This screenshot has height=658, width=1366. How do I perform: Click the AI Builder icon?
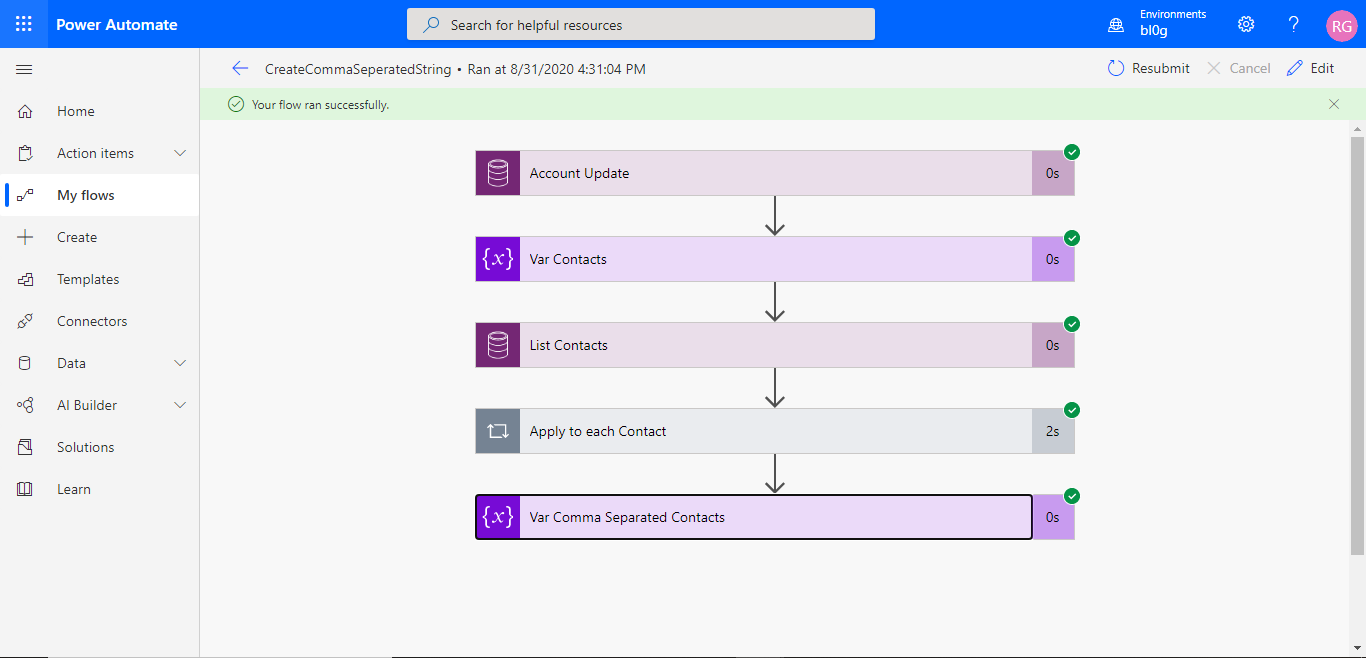click(26, 405)
